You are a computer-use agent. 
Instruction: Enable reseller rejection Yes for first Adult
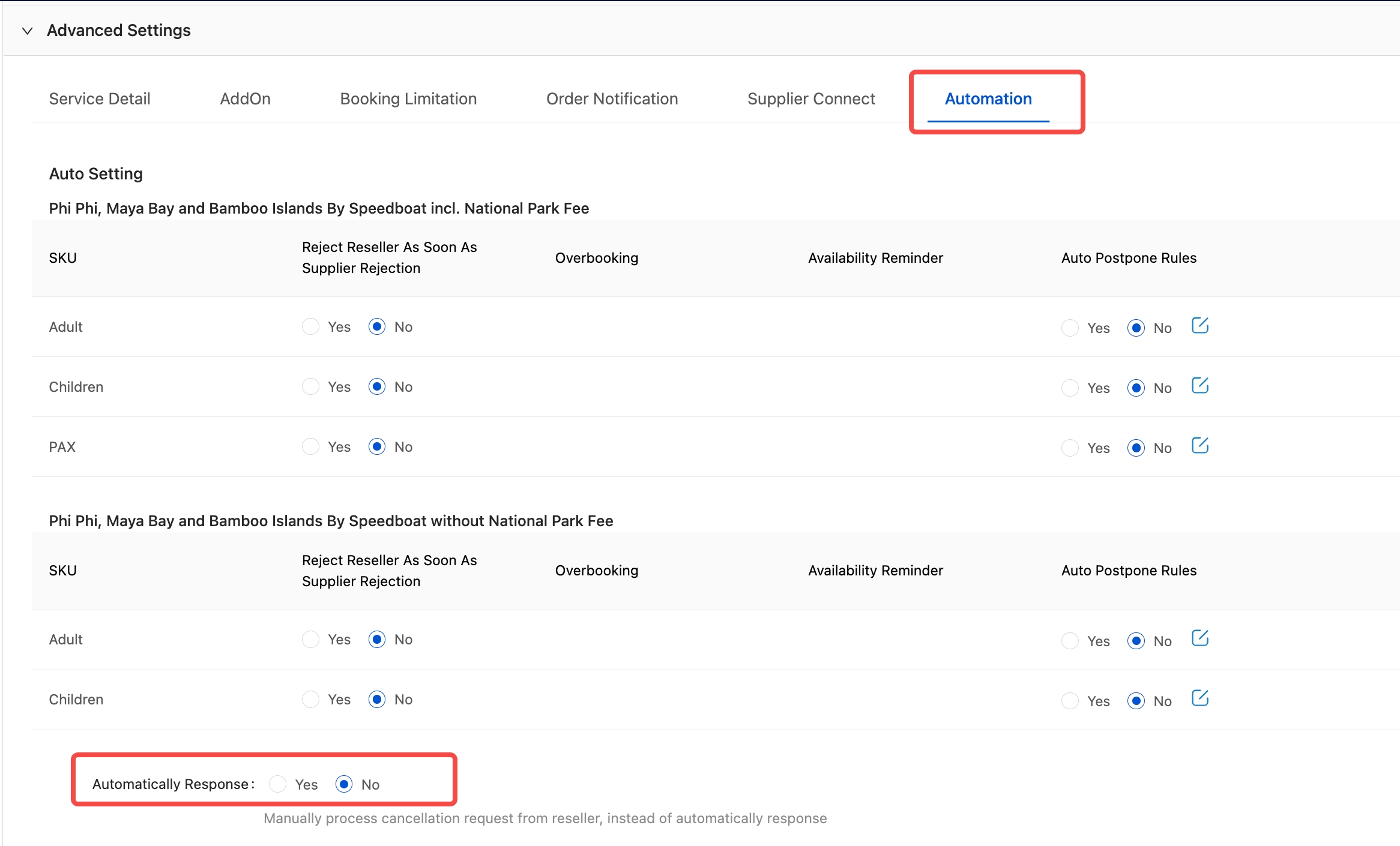coord(310,326)
